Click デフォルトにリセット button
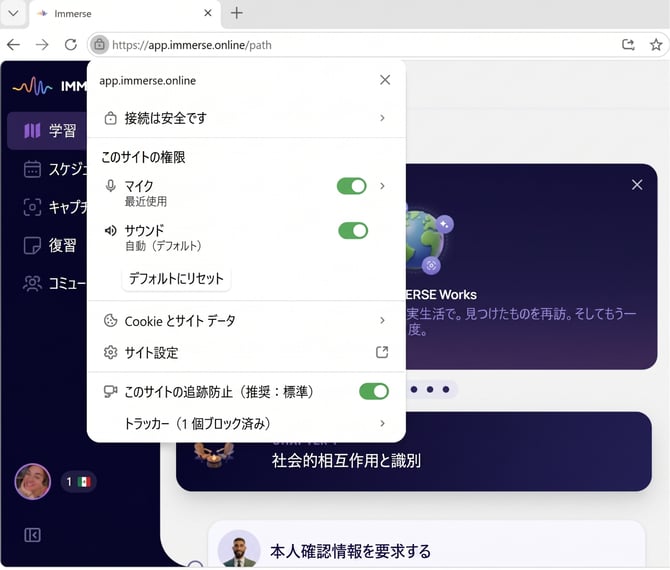This screenshot has width=670, height=570. 176,279
